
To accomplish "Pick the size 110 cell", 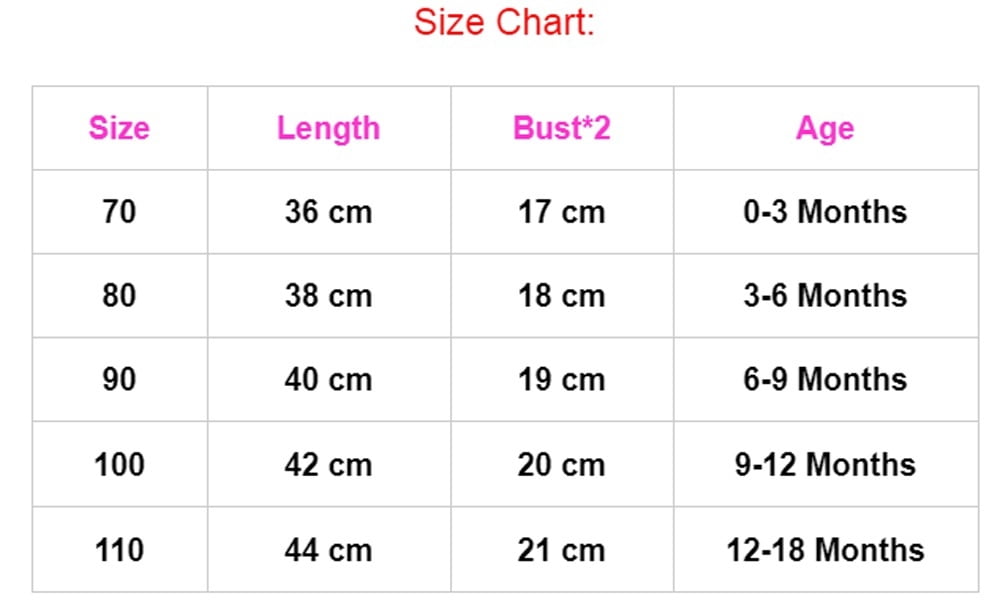I will (x=119, y=550).
